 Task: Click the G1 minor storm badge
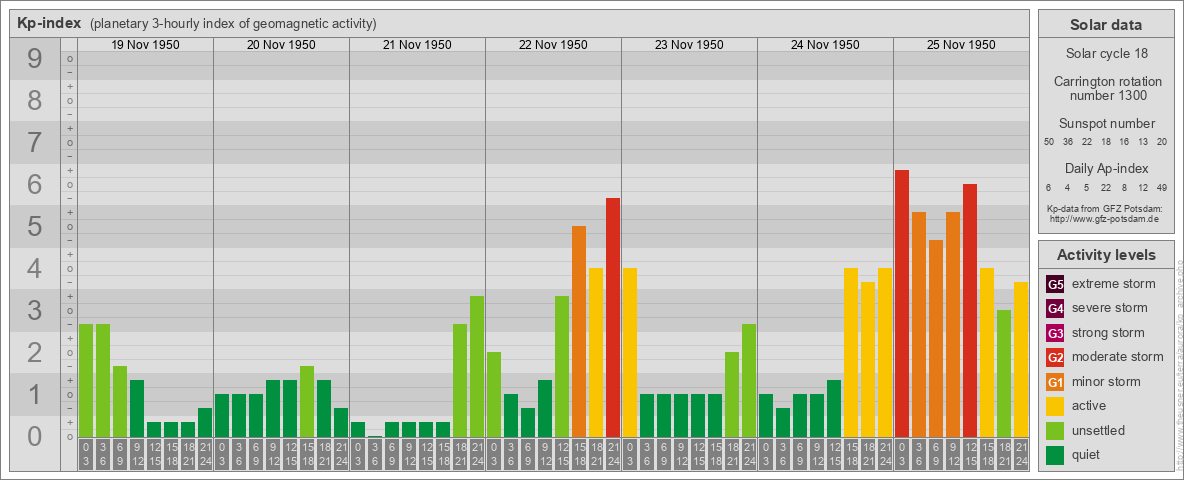(x=1055, y=382)
